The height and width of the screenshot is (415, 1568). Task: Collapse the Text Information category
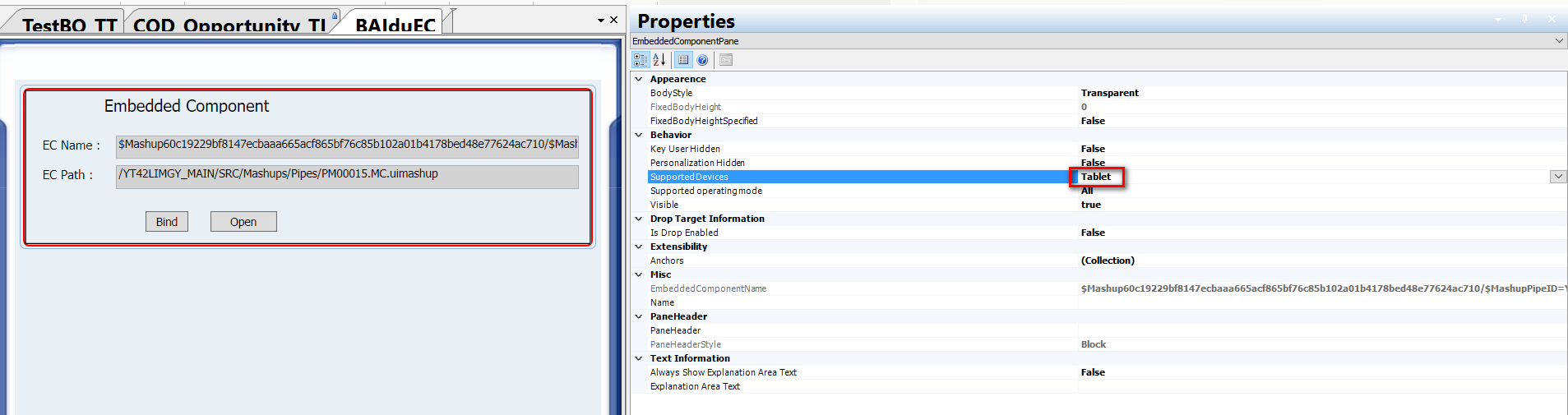click(x=639, y=358)
